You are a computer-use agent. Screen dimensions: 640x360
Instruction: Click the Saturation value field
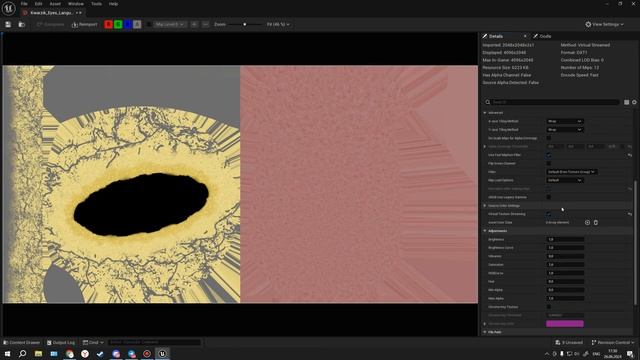[x=565, y=264]
